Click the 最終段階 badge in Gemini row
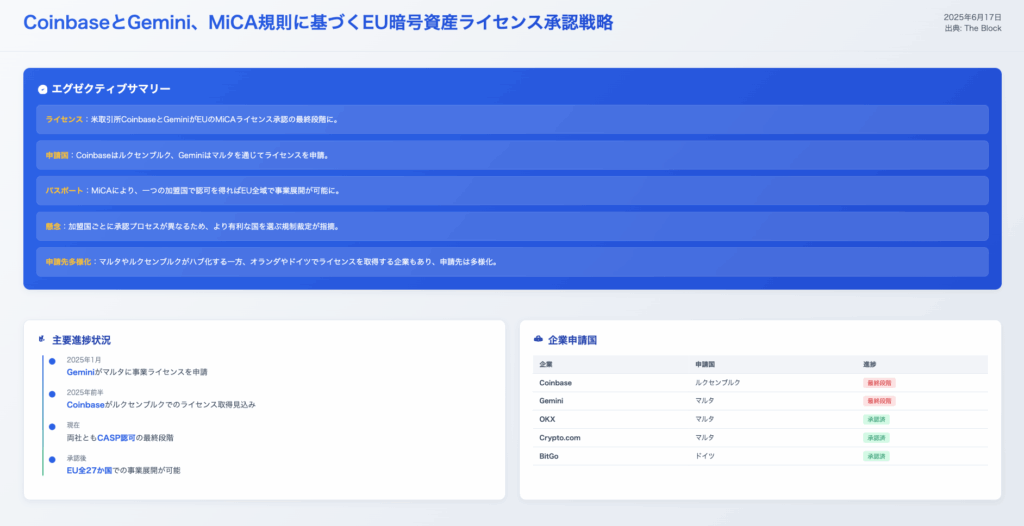 pyautogui.click(x=879, y=401)
